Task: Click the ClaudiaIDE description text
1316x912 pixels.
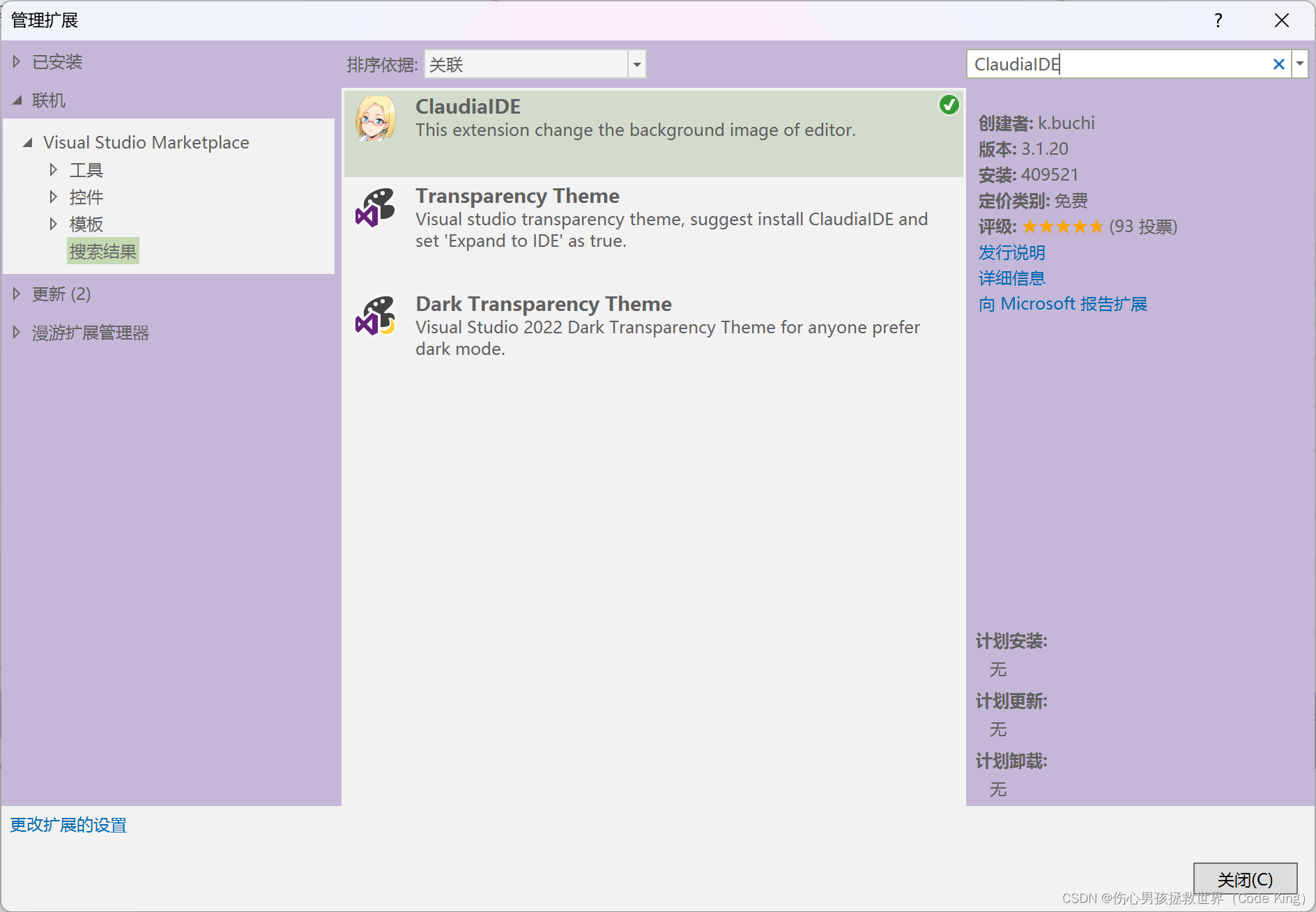Action: [x=636, y=130]
